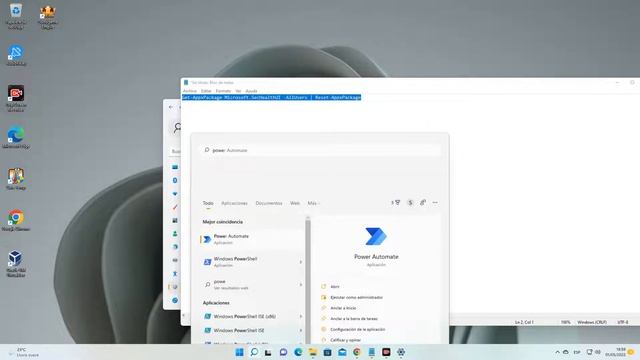This screenshot has width=640, height=360.
Task: Select Power Automate best match result
Action: click(x=252, y=240)
